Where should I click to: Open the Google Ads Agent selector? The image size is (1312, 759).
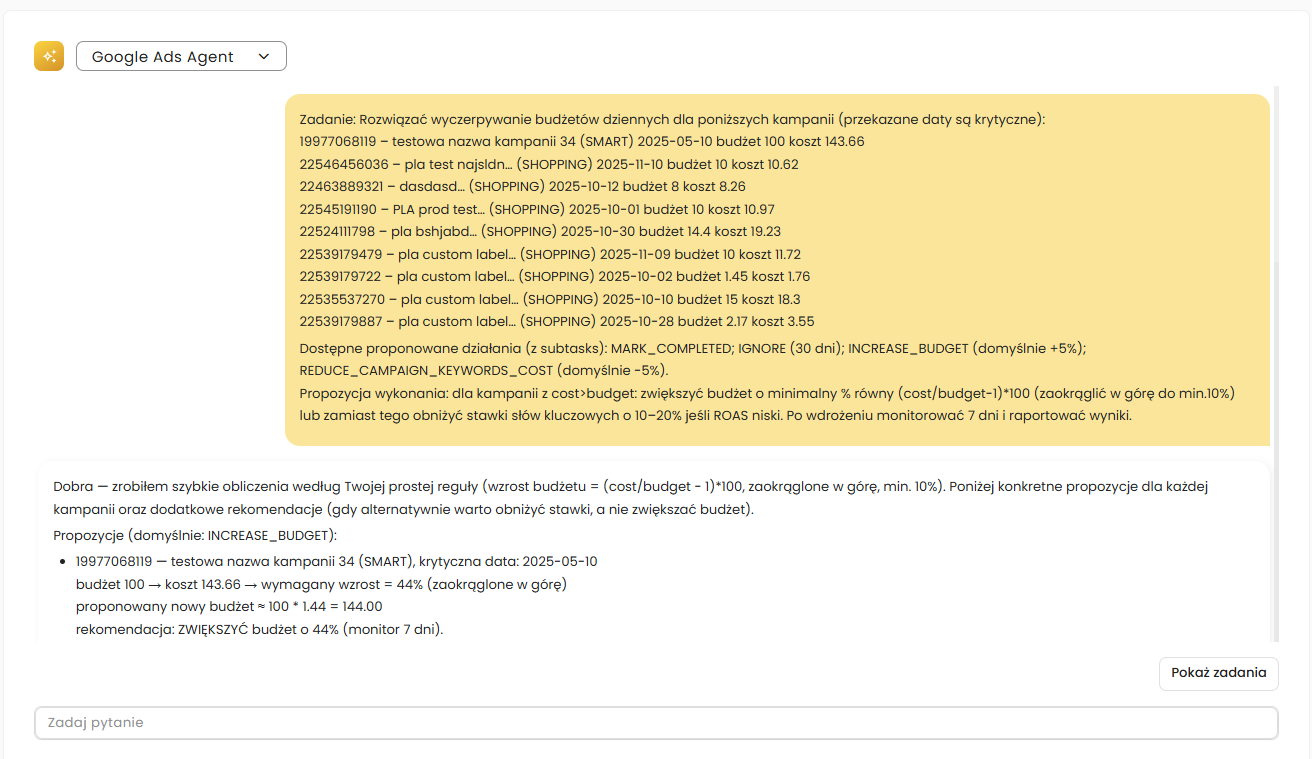coord(181,56)
